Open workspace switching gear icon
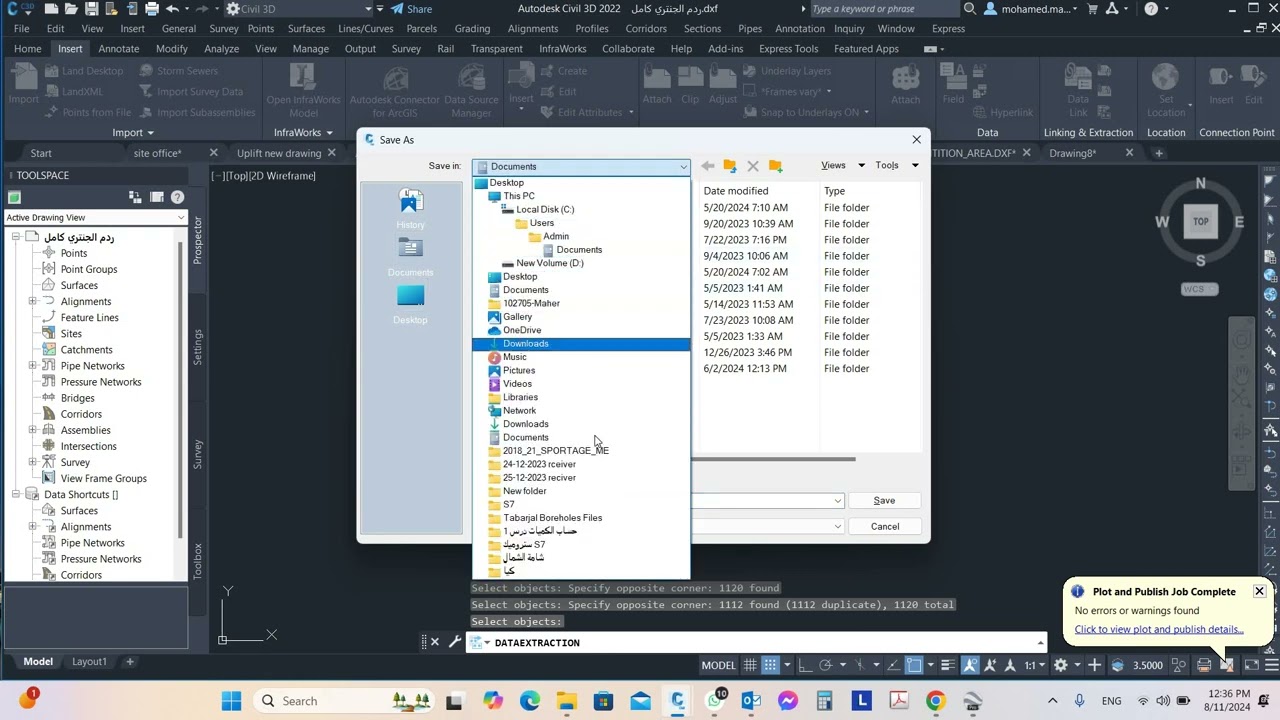1280x720 pixels. pyautogui.click(x=1061, y=665)
